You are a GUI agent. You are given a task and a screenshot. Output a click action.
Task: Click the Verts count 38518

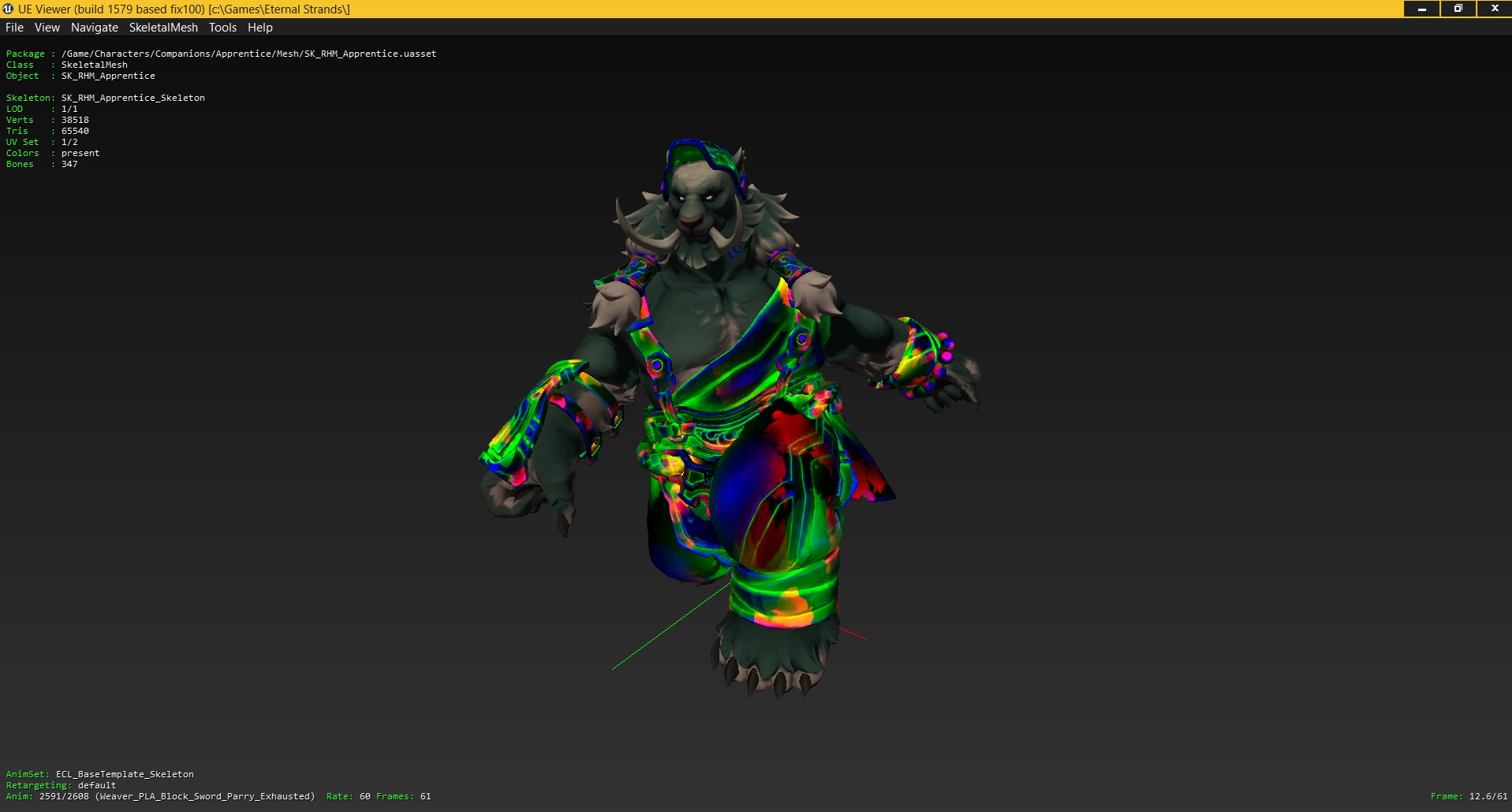click(75, 120)
